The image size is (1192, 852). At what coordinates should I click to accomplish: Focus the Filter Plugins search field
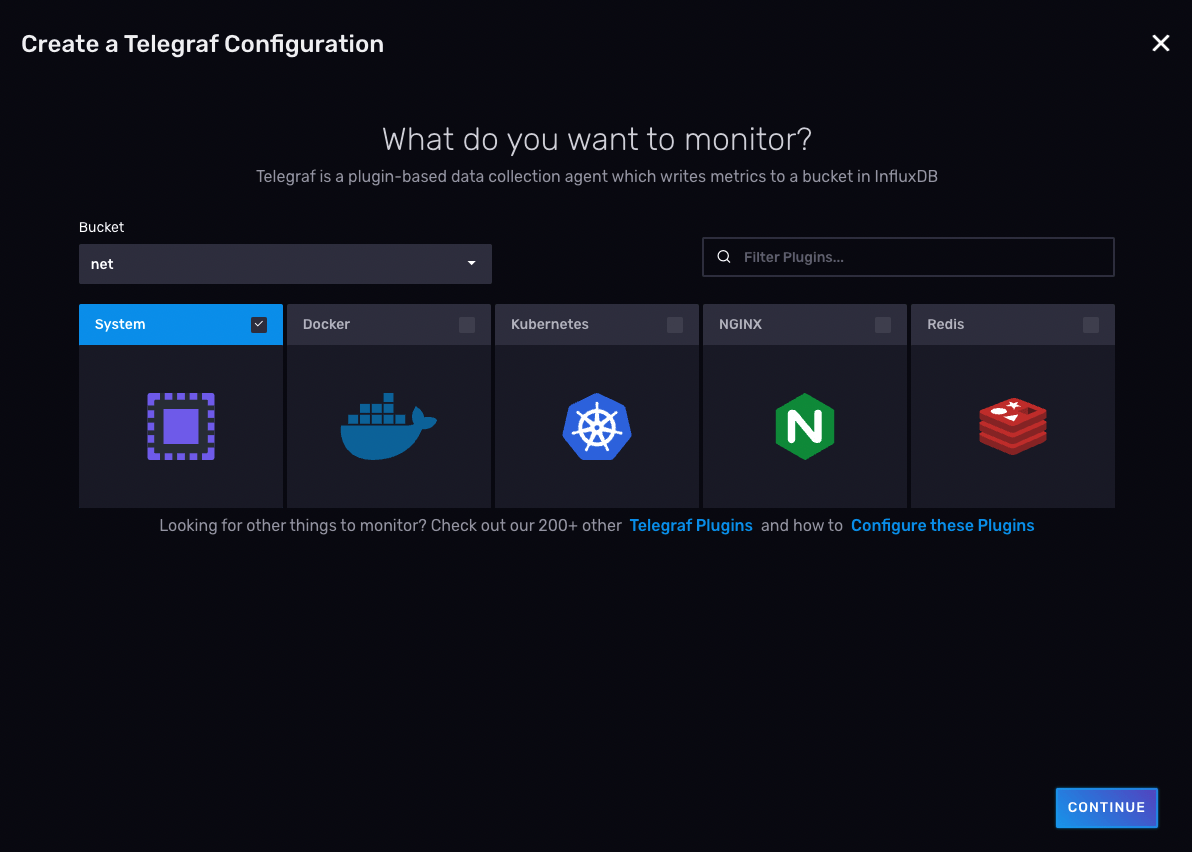(x=908, y=257)
